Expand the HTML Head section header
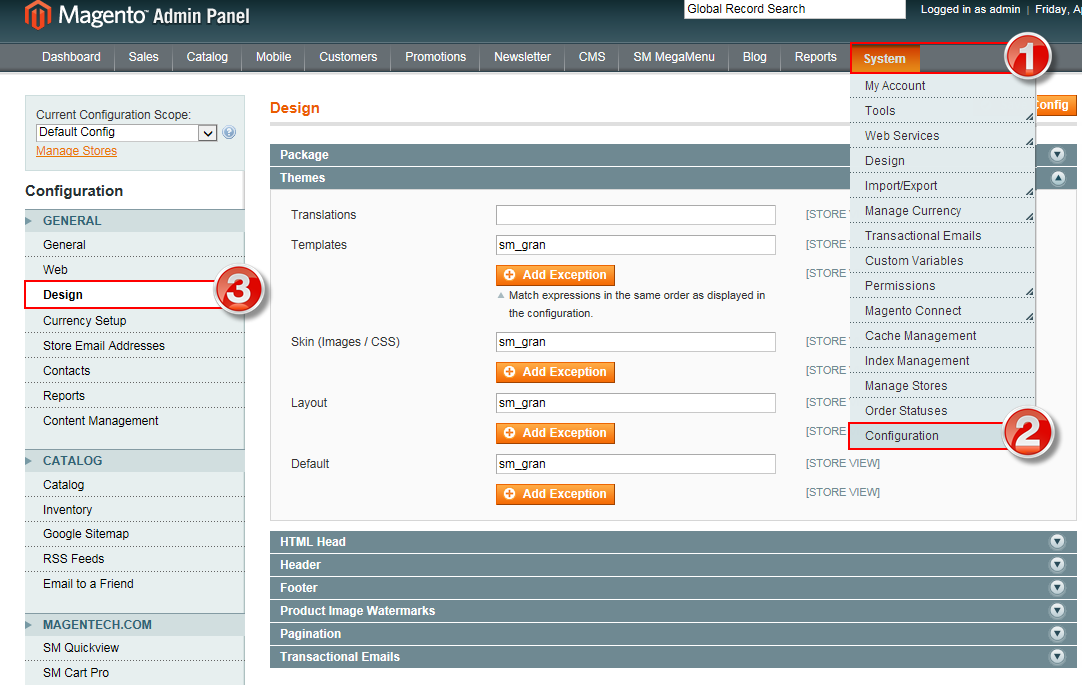Image resolution: width=1082 pixels, height=685 pixels. tap(673, 542)
